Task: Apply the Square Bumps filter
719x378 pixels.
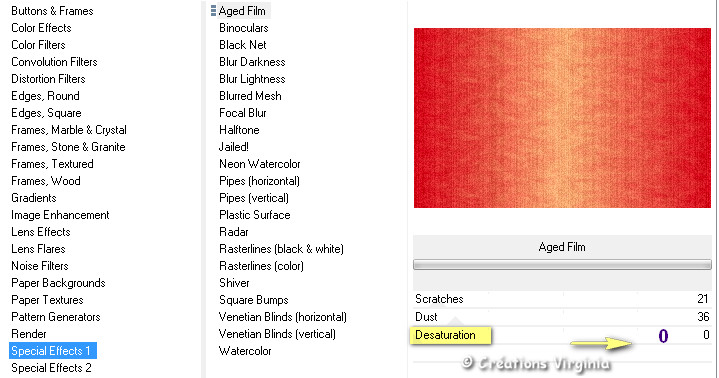Action: (x=254, y=300)
